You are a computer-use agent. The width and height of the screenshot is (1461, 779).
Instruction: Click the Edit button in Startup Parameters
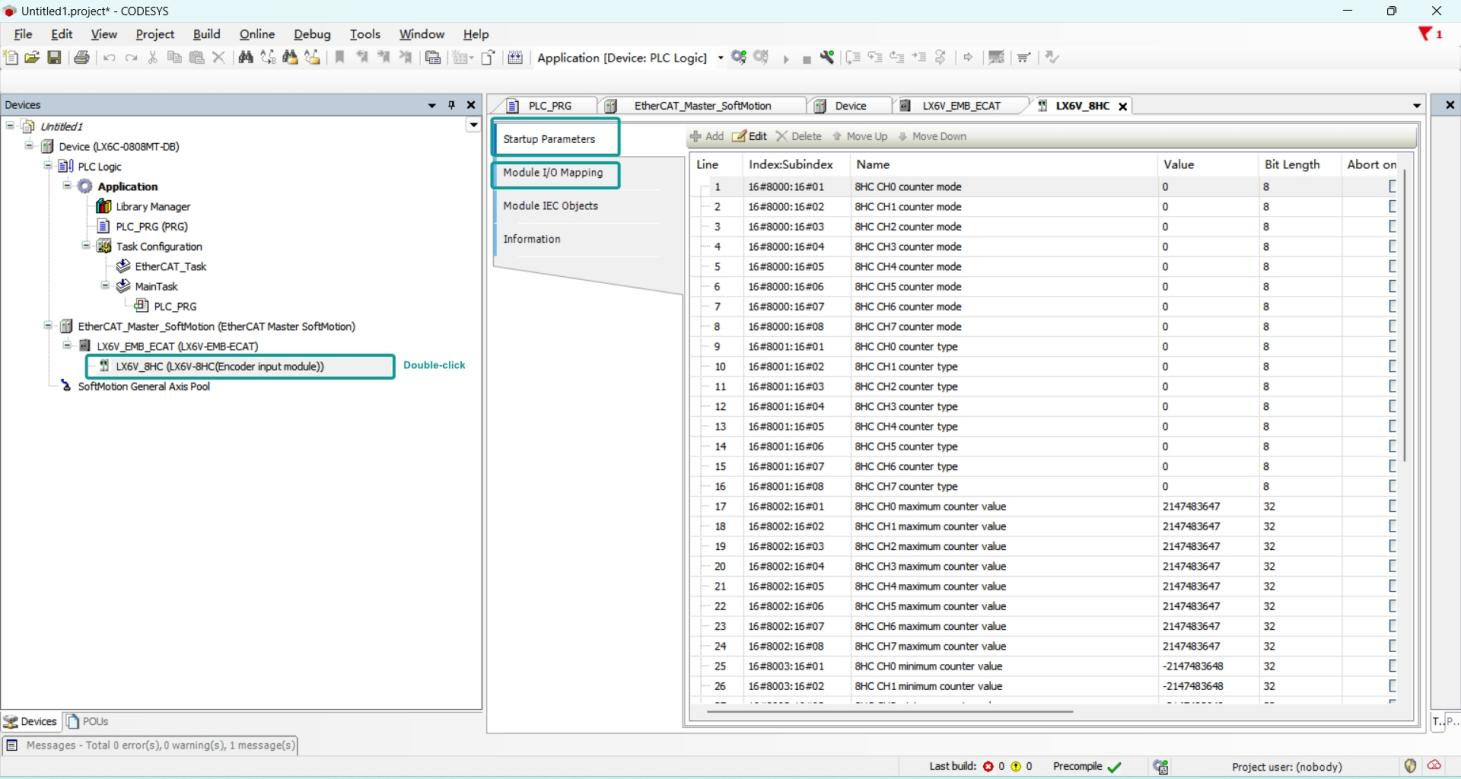click(x=750, y=136)
